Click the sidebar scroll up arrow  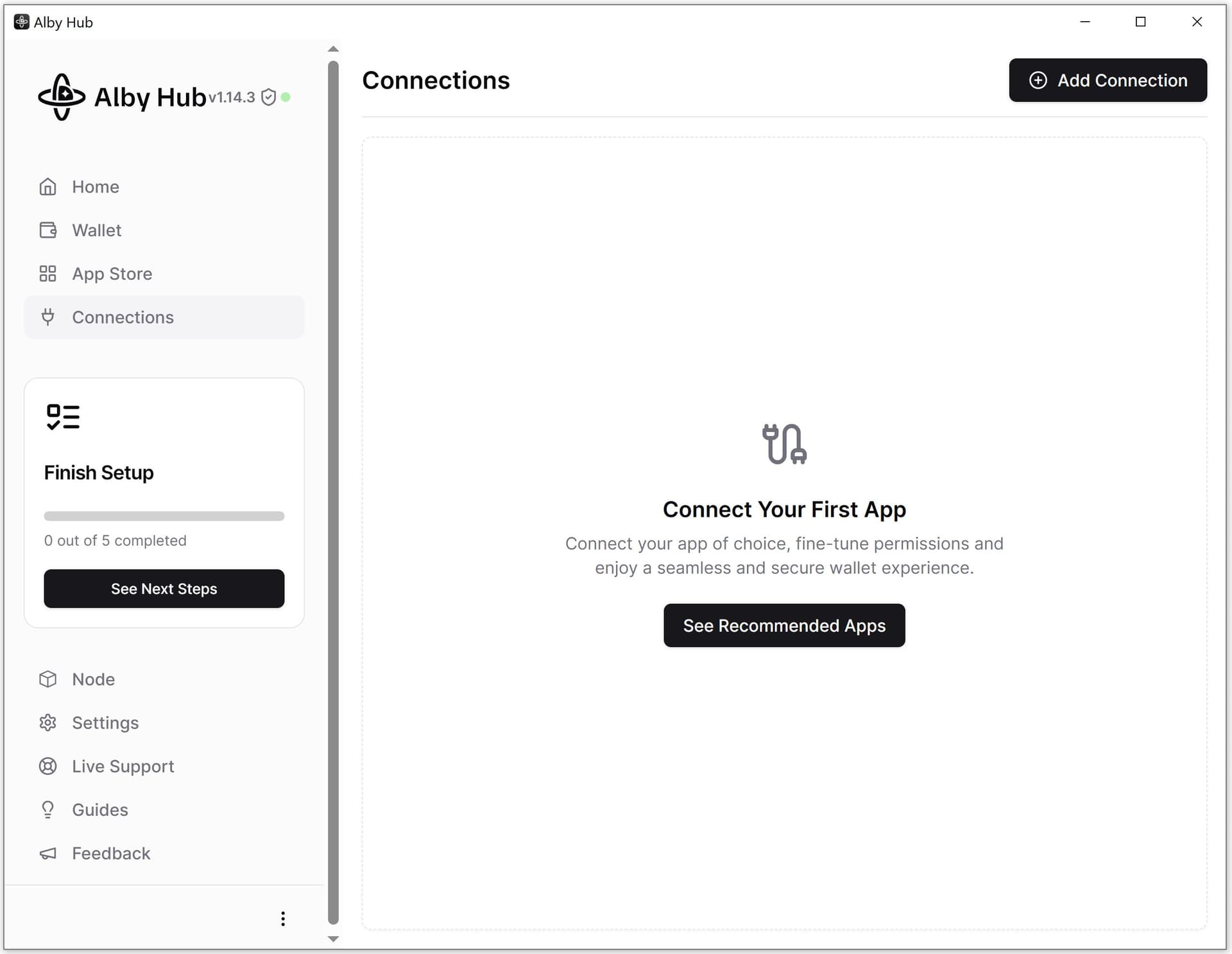[x=333, y=49]
